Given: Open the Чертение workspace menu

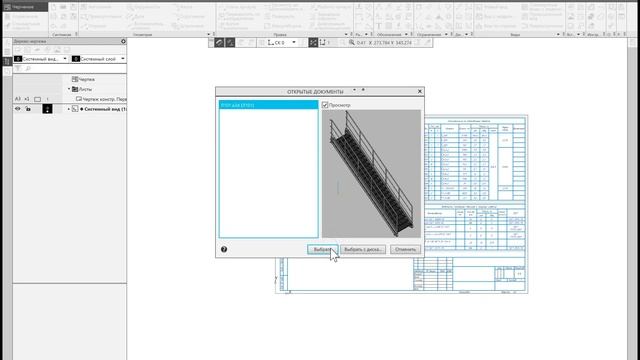Looking at the screenshot, I should tap(24, 7).
